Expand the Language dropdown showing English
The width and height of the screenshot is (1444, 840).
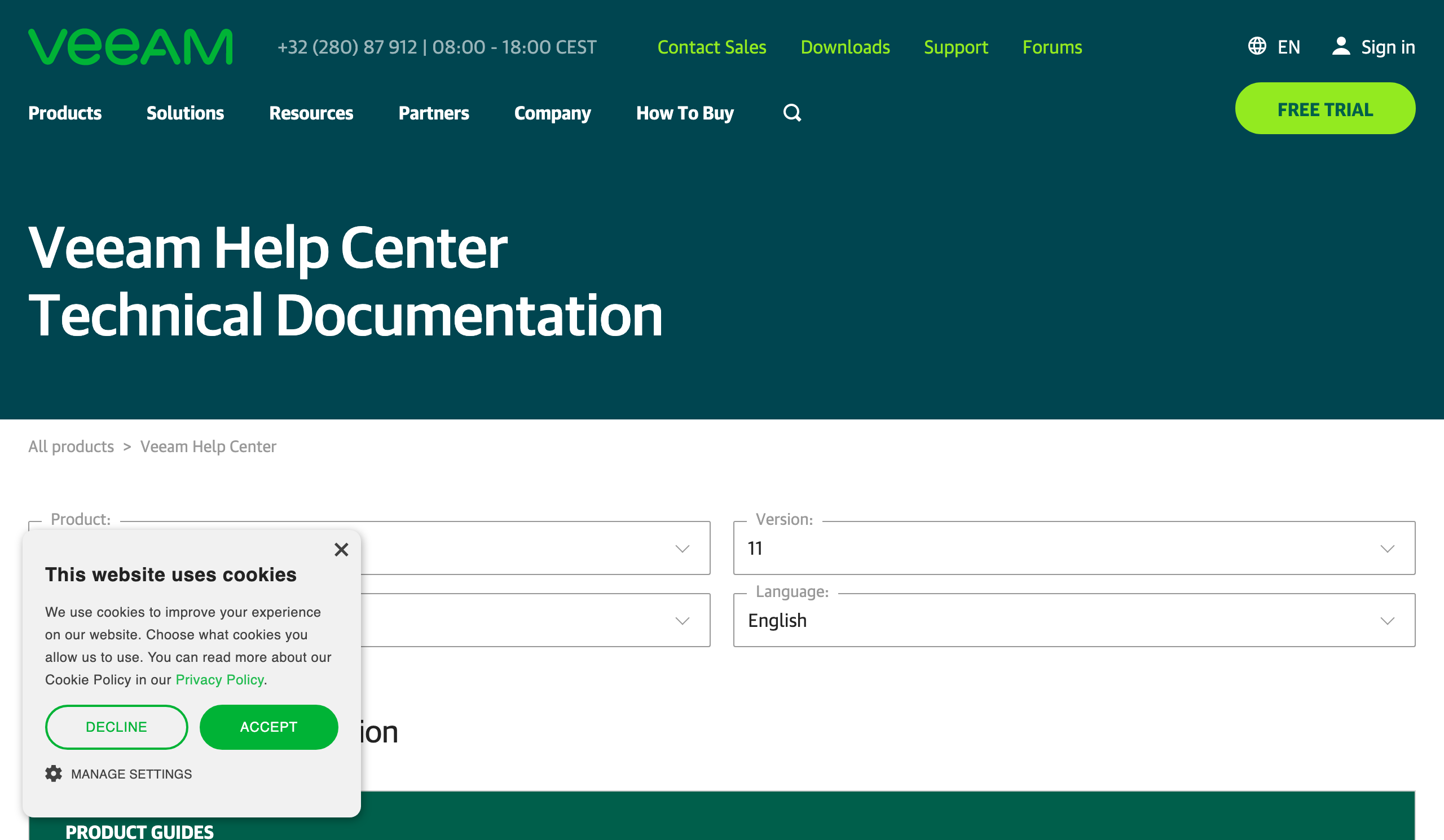click(1074, 620)
